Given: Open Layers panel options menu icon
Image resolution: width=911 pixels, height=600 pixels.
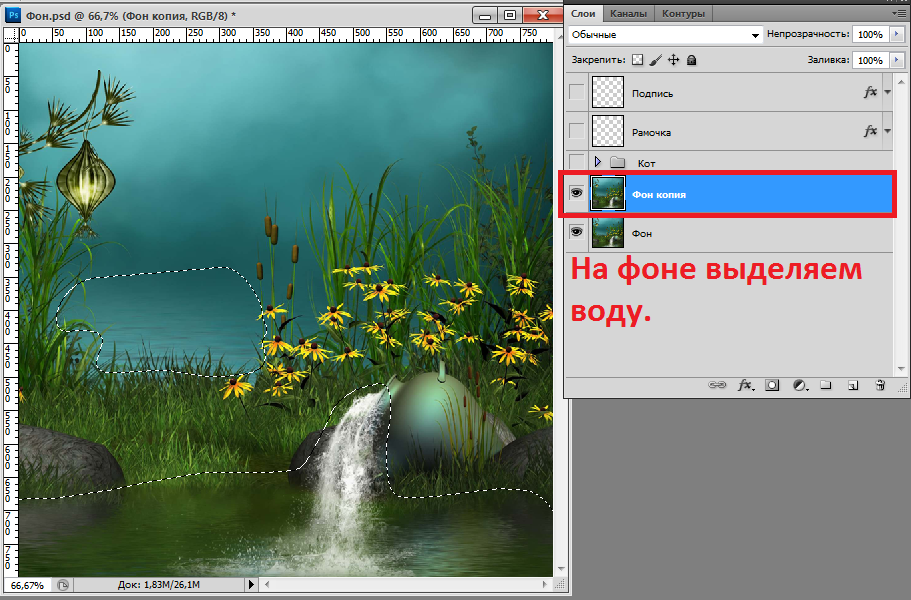Looking at the screenshot, I should coord(900,13).
